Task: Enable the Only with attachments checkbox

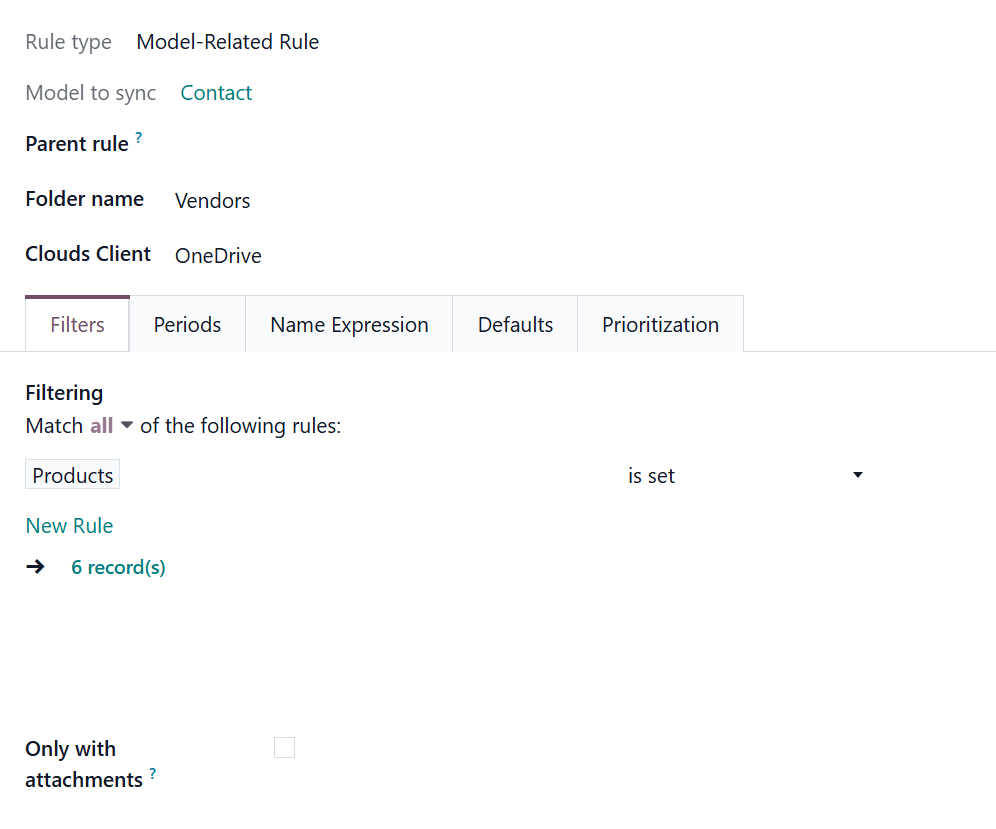Action: click(x=285, y=748)
